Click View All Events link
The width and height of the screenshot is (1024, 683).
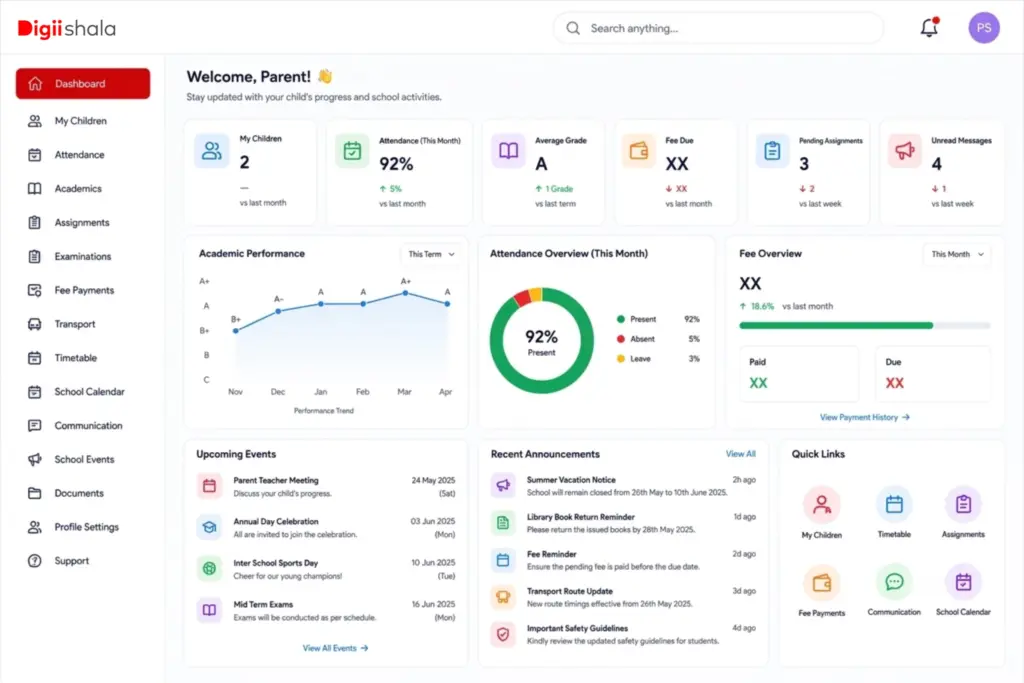pos(336,648)
